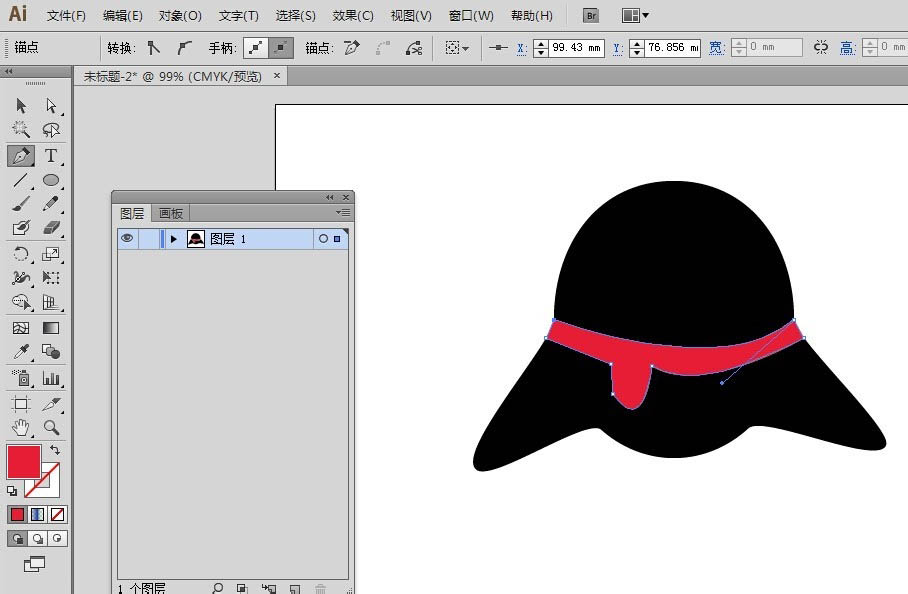Switch to the 画板 tab

coord(171,213)
